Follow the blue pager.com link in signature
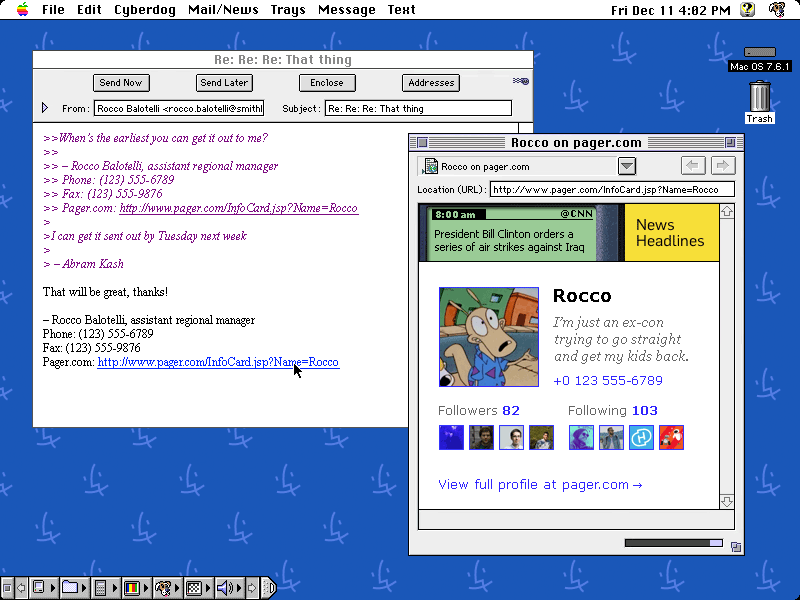 tap(218, 362)
